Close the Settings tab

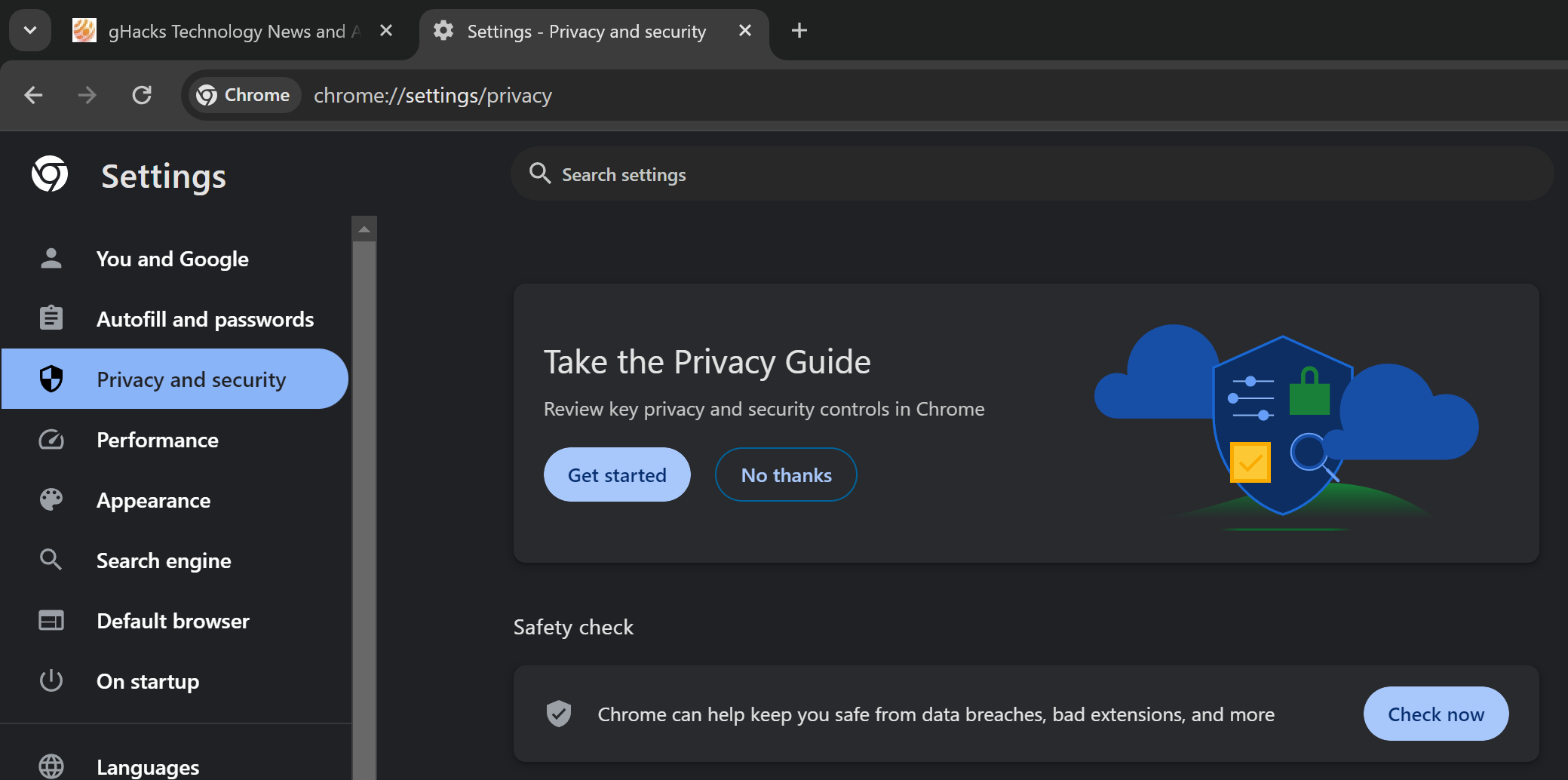pos(745,30)
